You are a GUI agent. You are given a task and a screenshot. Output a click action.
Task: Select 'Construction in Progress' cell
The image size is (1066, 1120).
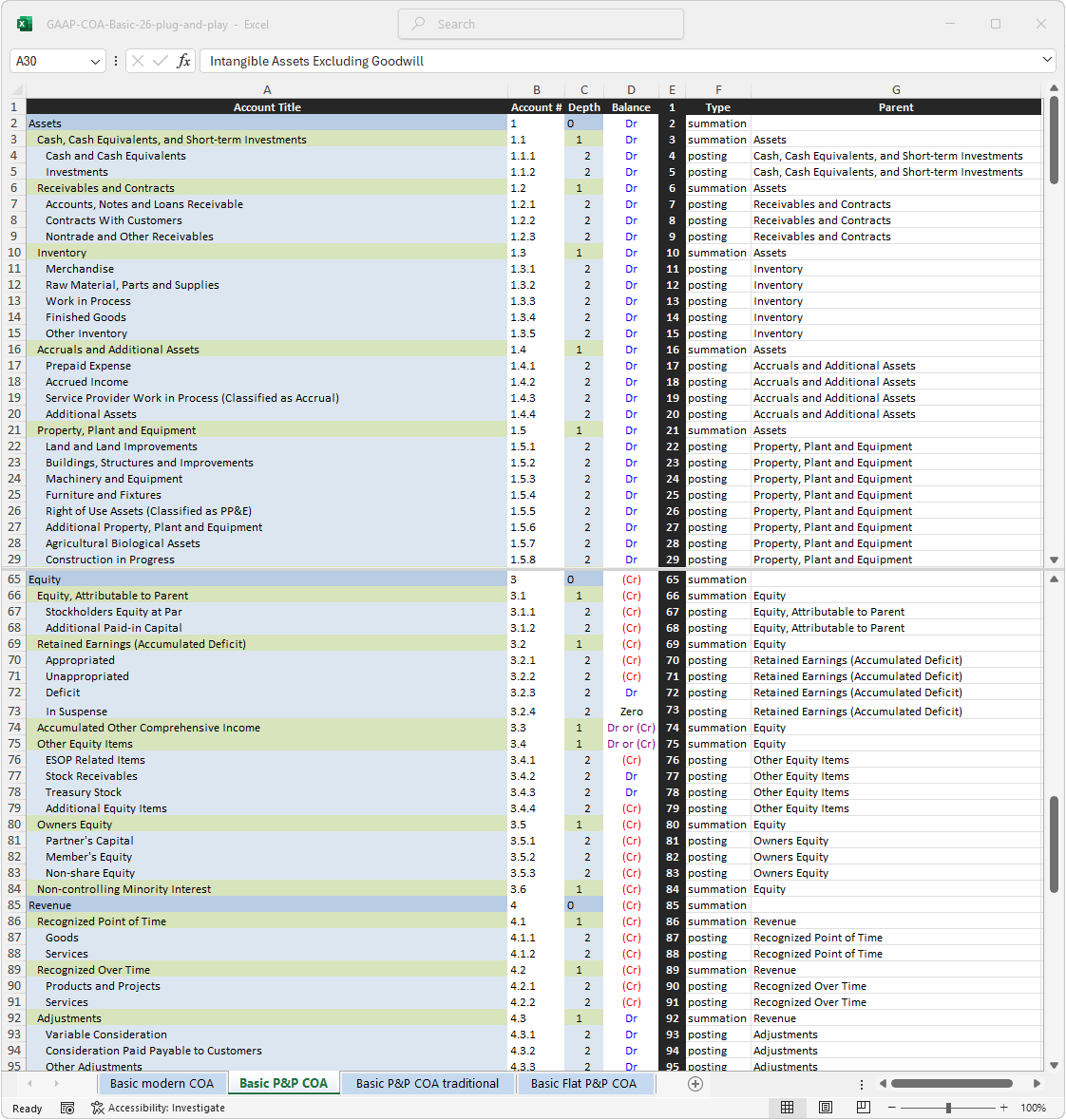[267, 560]
